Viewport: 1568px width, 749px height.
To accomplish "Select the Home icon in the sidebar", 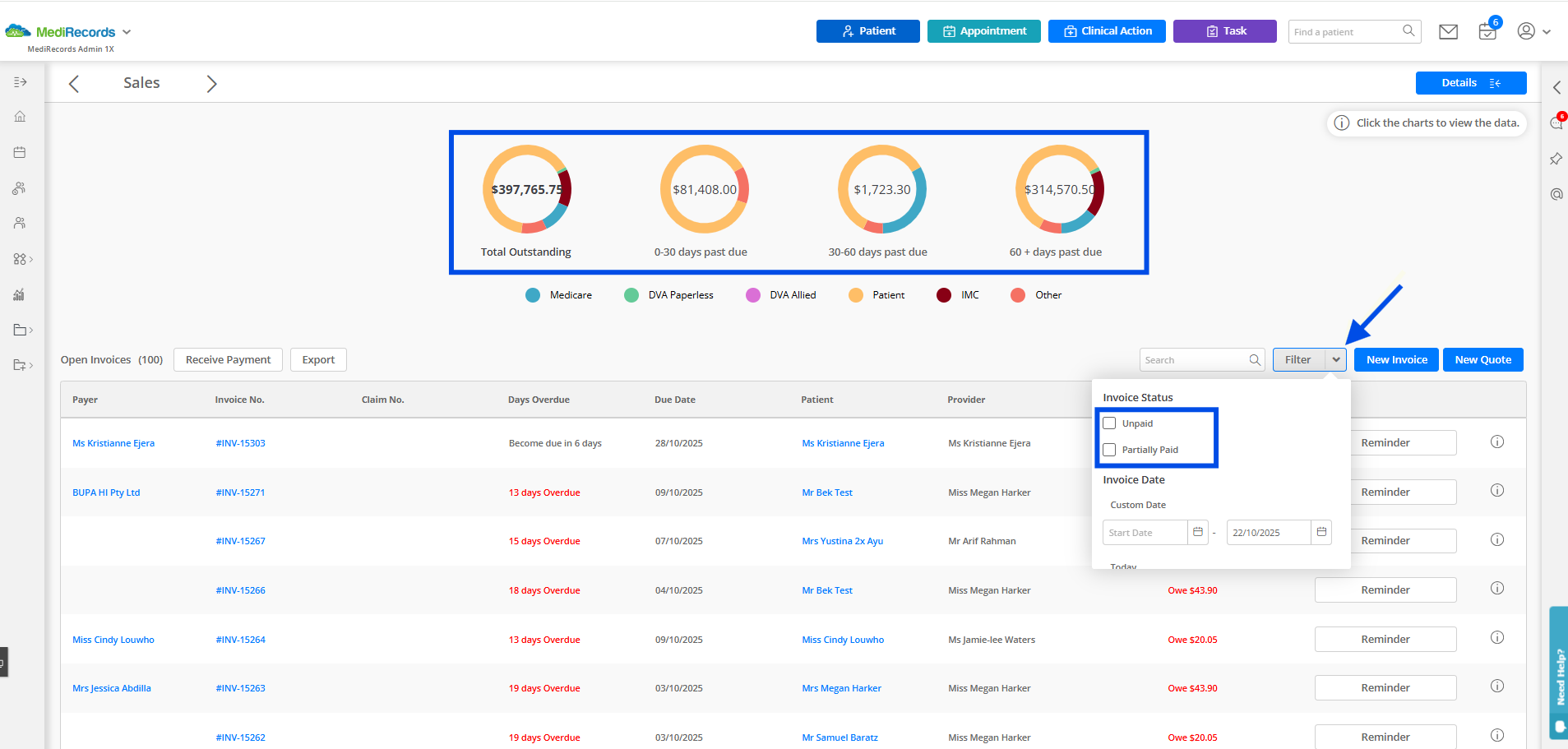I will 20,116.
